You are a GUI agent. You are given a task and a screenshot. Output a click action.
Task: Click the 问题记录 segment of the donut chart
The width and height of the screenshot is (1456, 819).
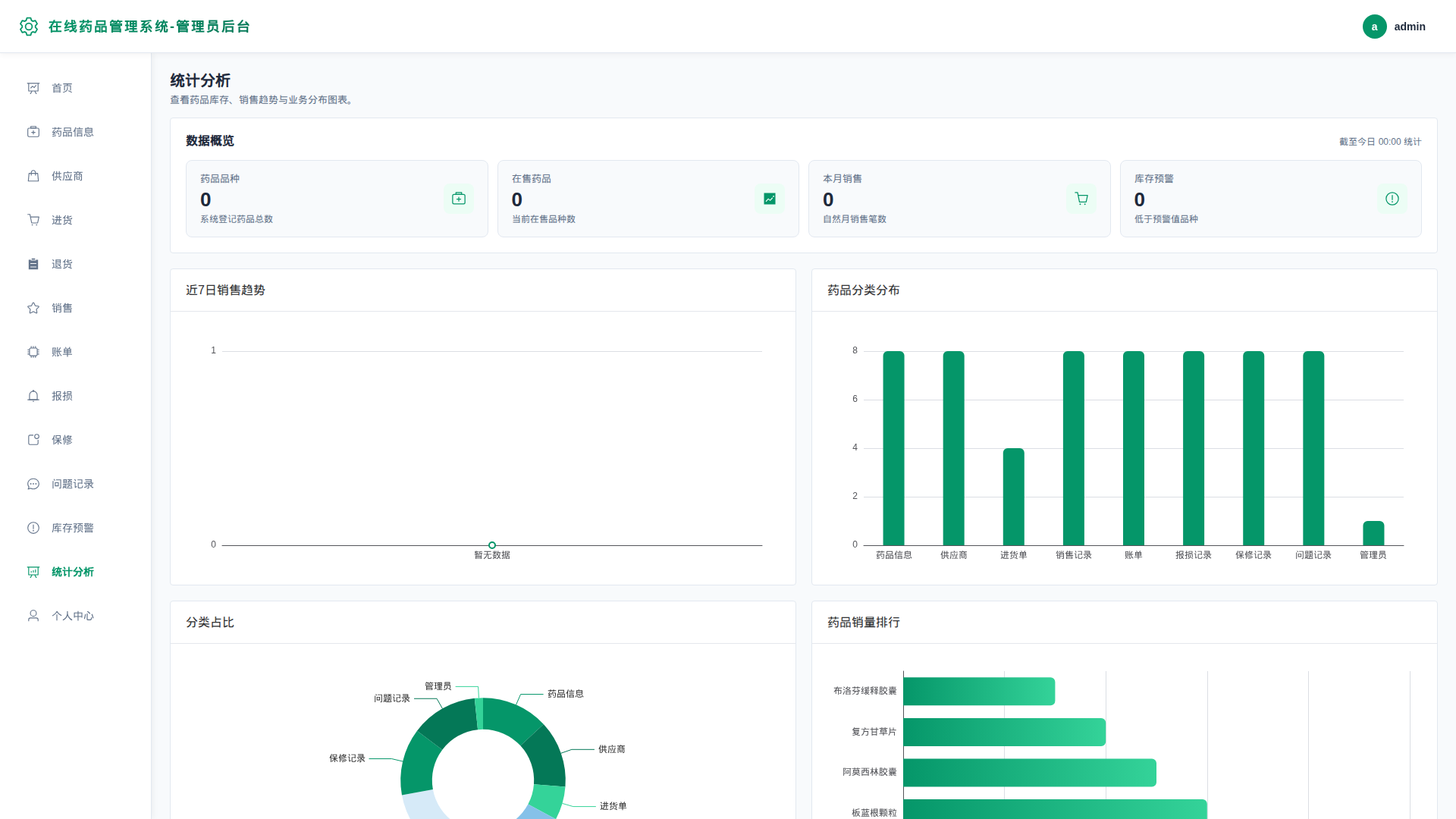449,721
